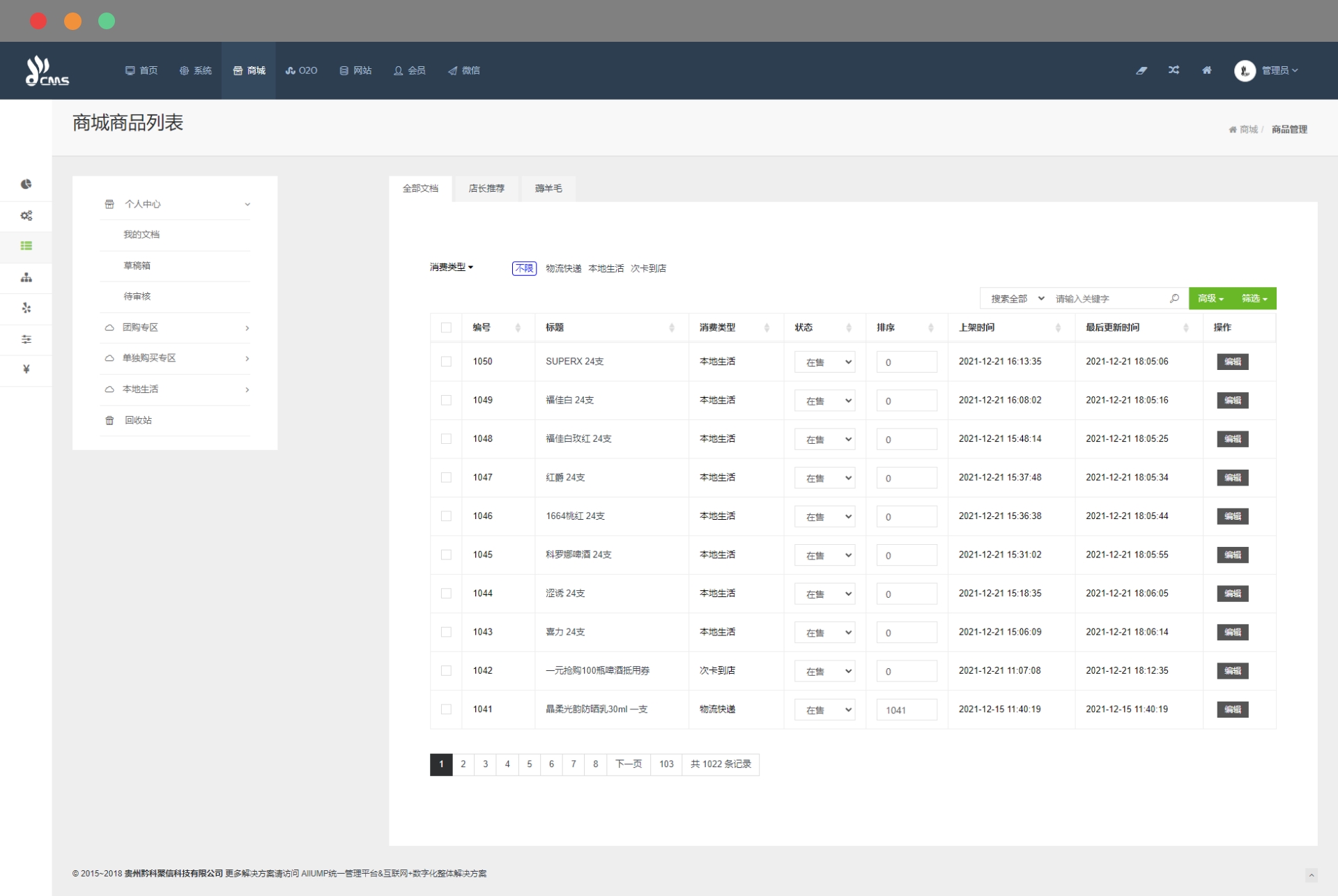Open the gears settings sidebar icon
1338x896 pixels.
tap(26, 215)
